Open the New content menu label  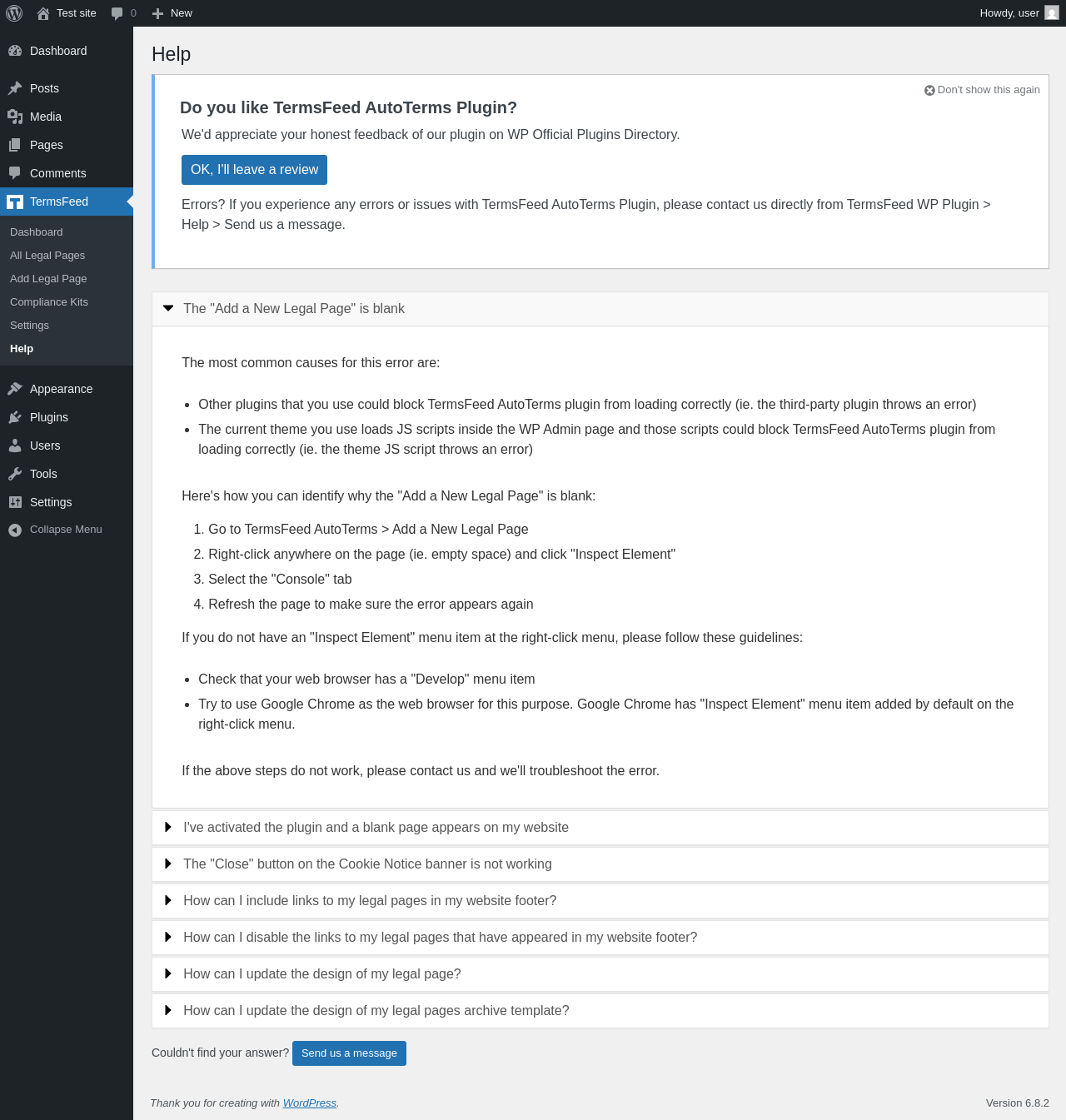tap(182, 13)
